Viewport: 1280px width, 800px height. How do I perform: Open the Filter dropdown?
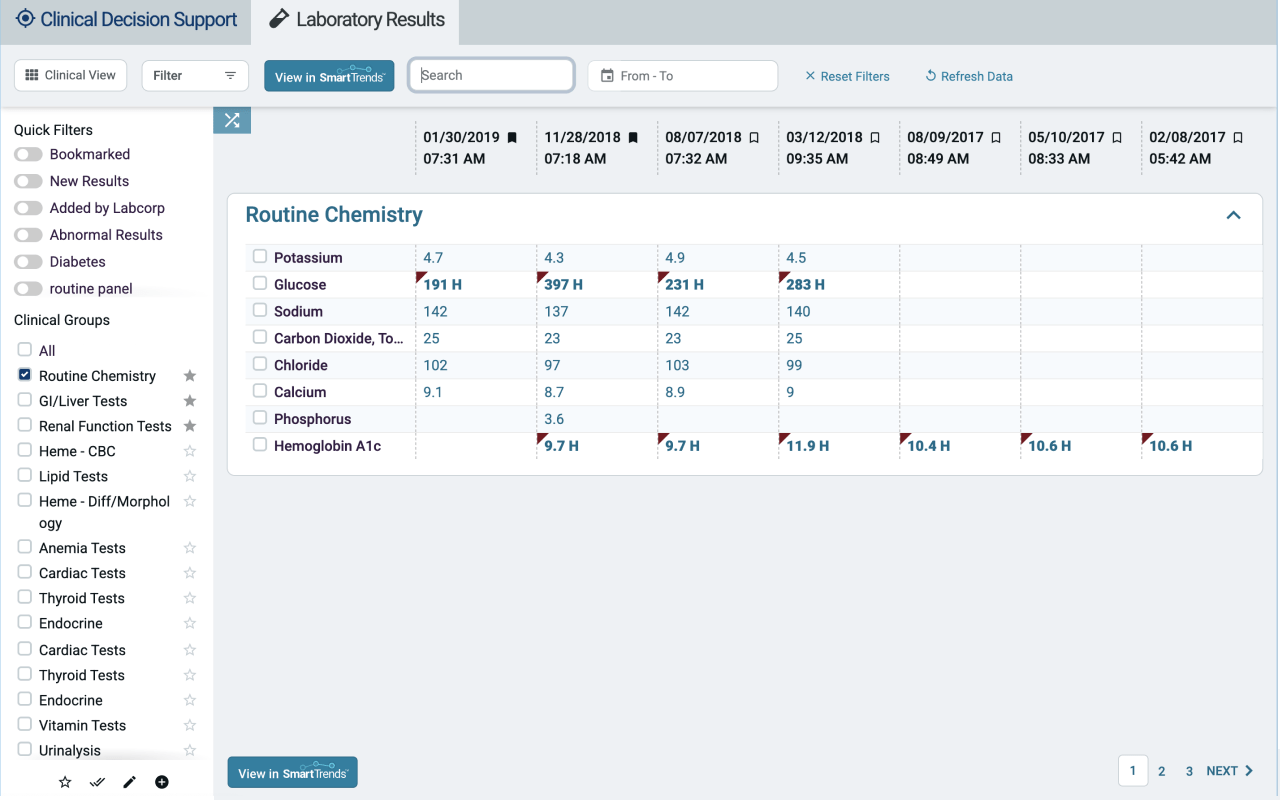pos(195,76)
